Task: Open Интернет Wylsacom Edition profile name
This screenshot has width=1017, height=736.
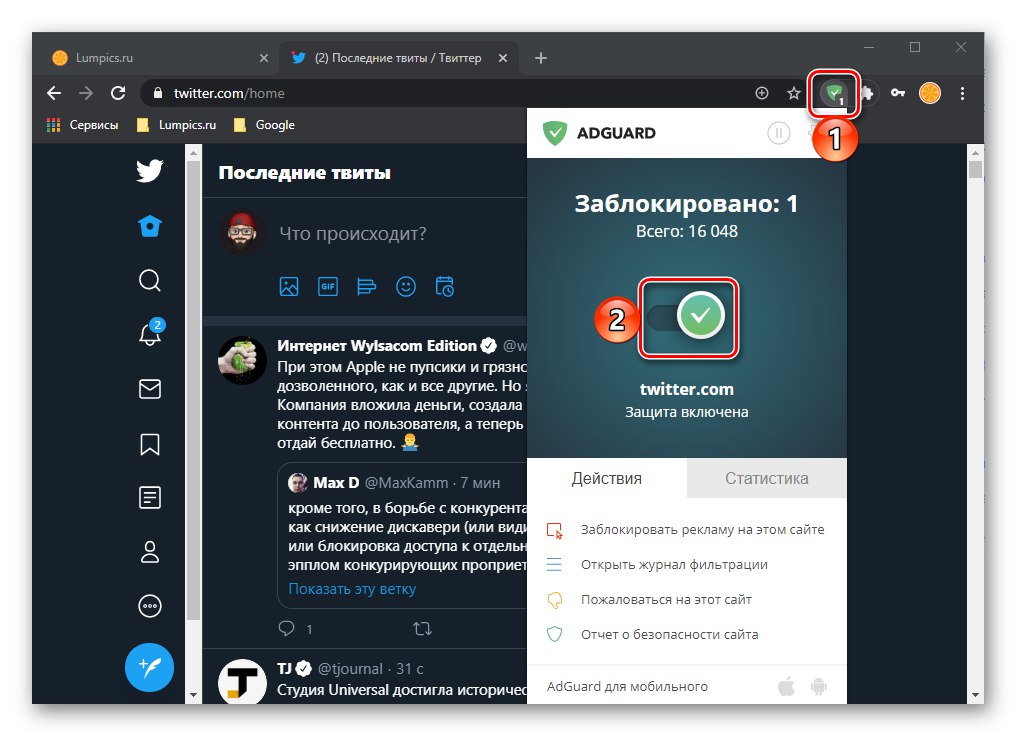Action: click(377, 346)
